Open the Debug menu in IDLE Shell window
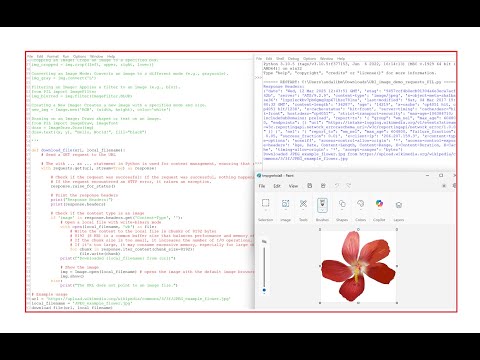The width and height of the screenshot is (480, 360). coord(293,59)
